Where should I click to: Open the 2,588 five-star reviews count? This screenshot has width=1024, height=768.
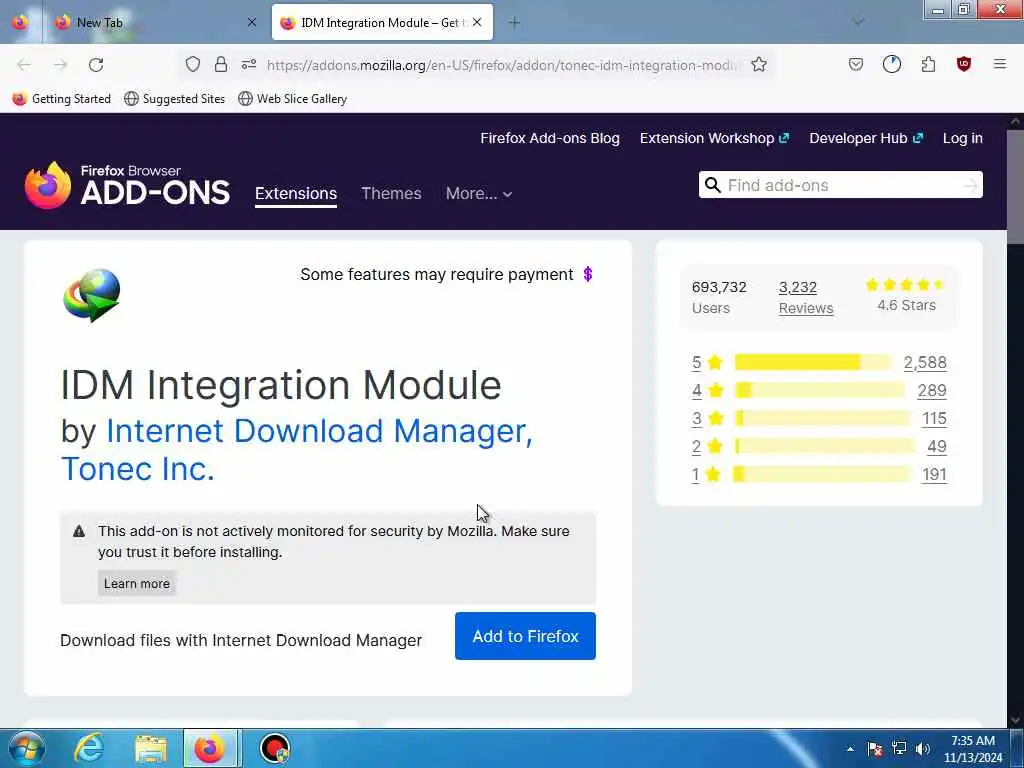coord(925,362)
